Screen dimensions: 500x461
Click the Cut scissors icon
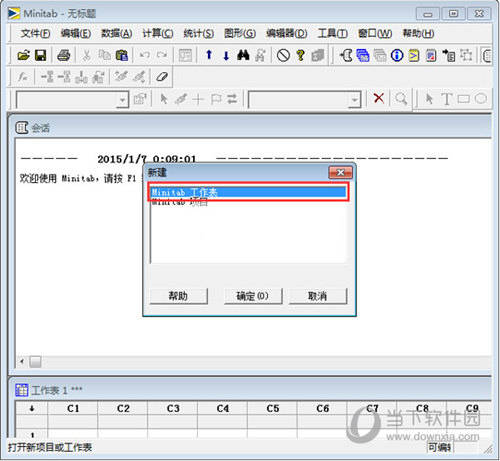tap(87, 55)
